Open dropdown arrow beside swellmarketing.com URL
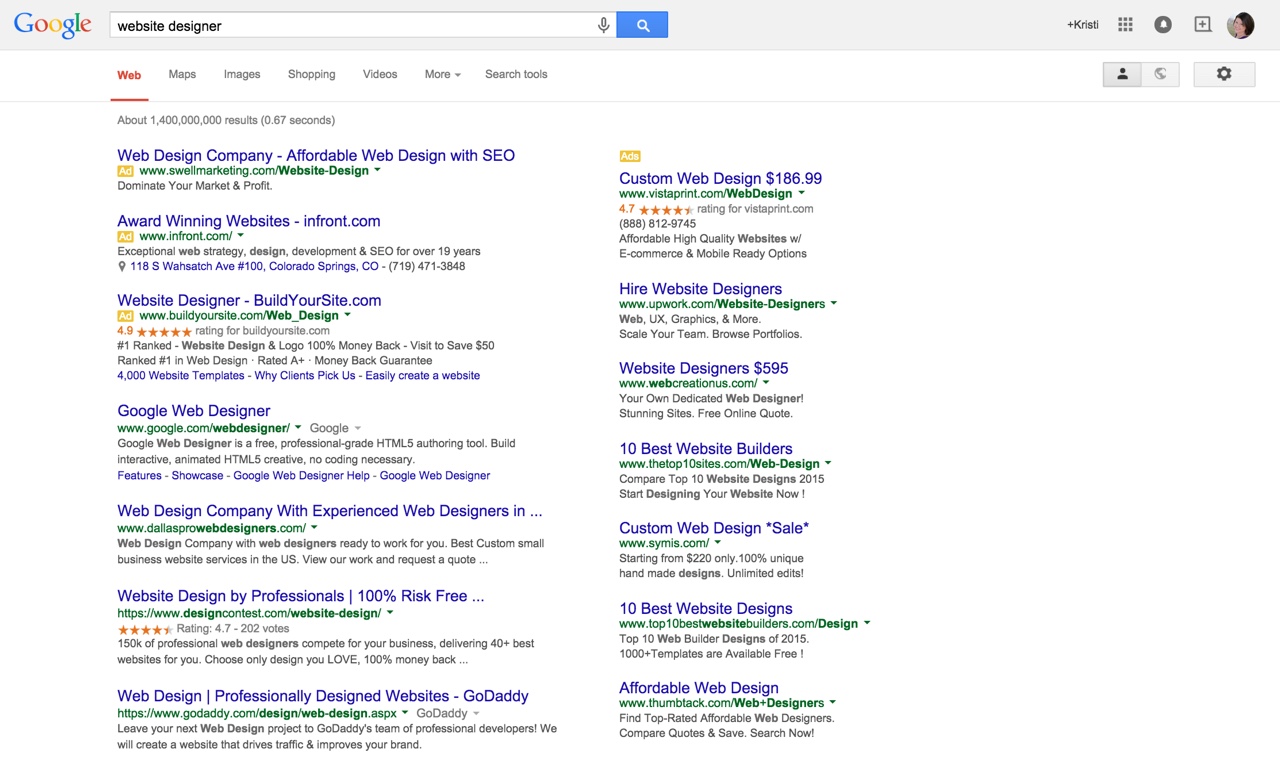Viewport: 1280px width, 760px height. (x=377, y=171)
